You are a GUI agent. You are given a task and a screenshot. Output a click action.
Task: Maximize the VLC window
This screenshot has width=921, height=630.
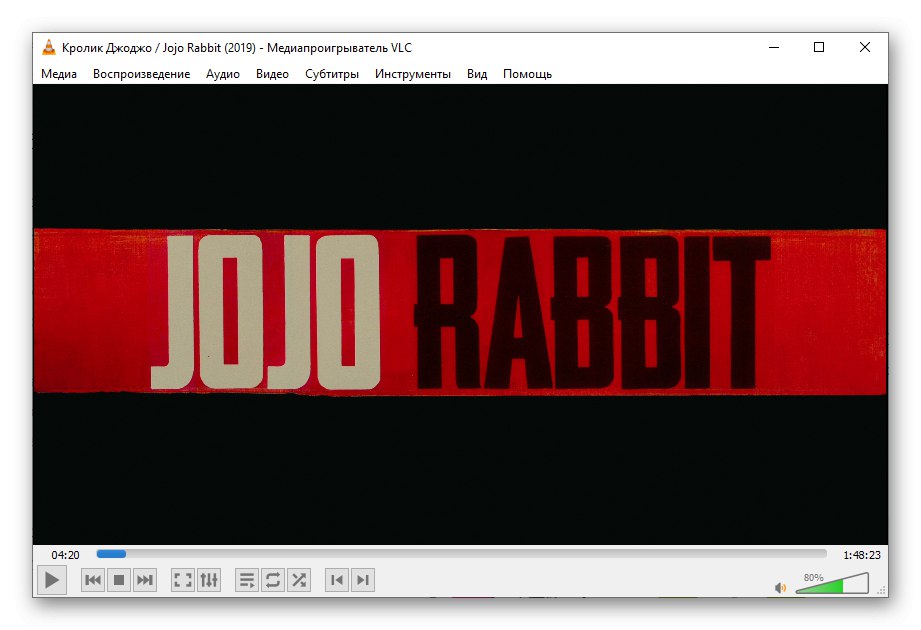tap(819, 47)
